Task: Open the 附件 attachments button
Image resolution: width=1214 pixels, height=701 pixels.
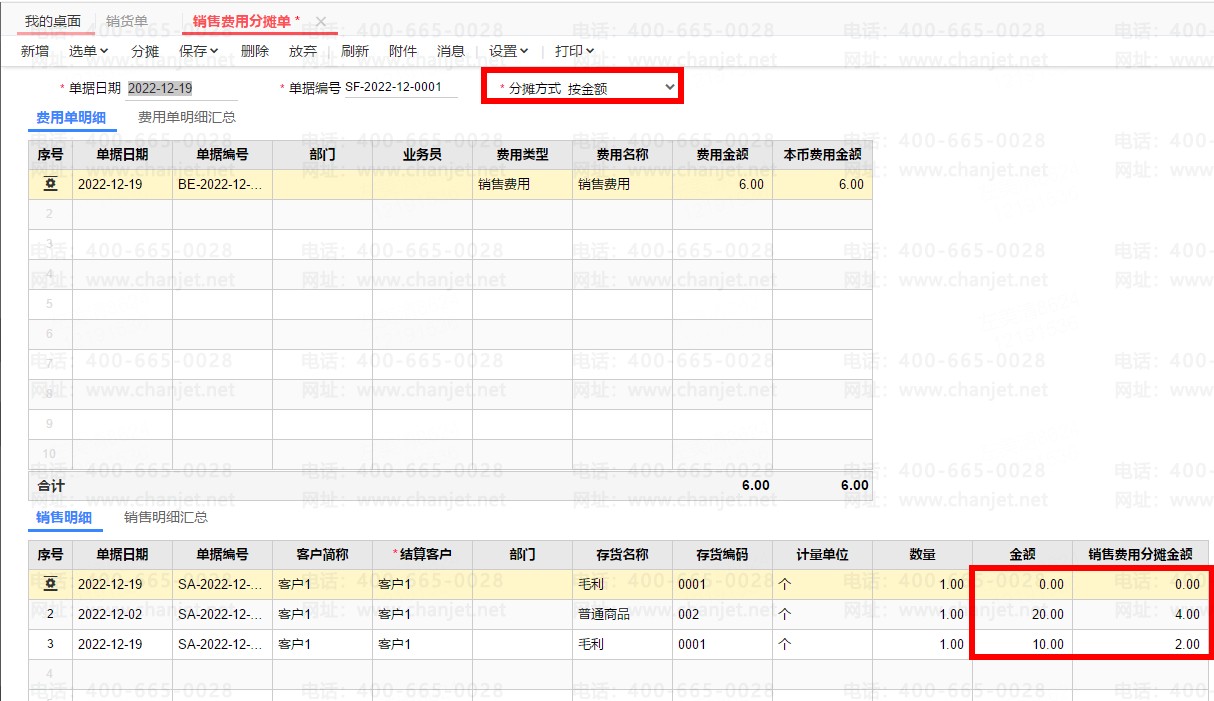Action: pyautogui.click(x=403, y=51)
